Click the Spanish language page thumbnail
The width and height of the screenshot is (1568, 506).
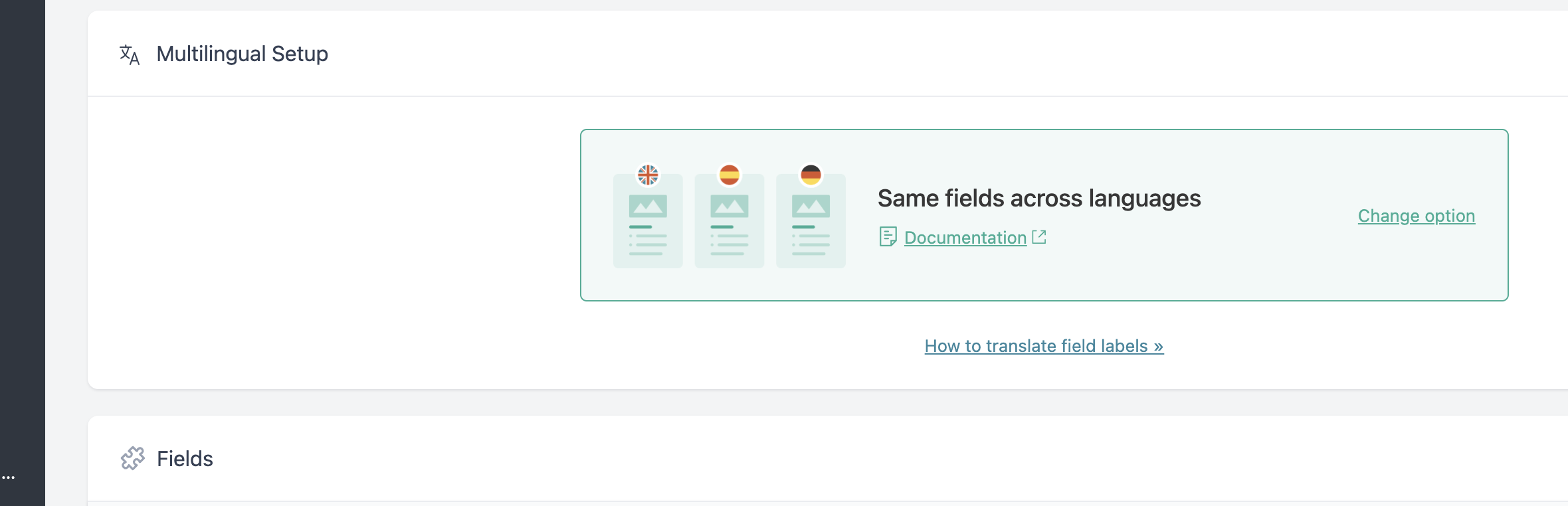tap(730, 220)
